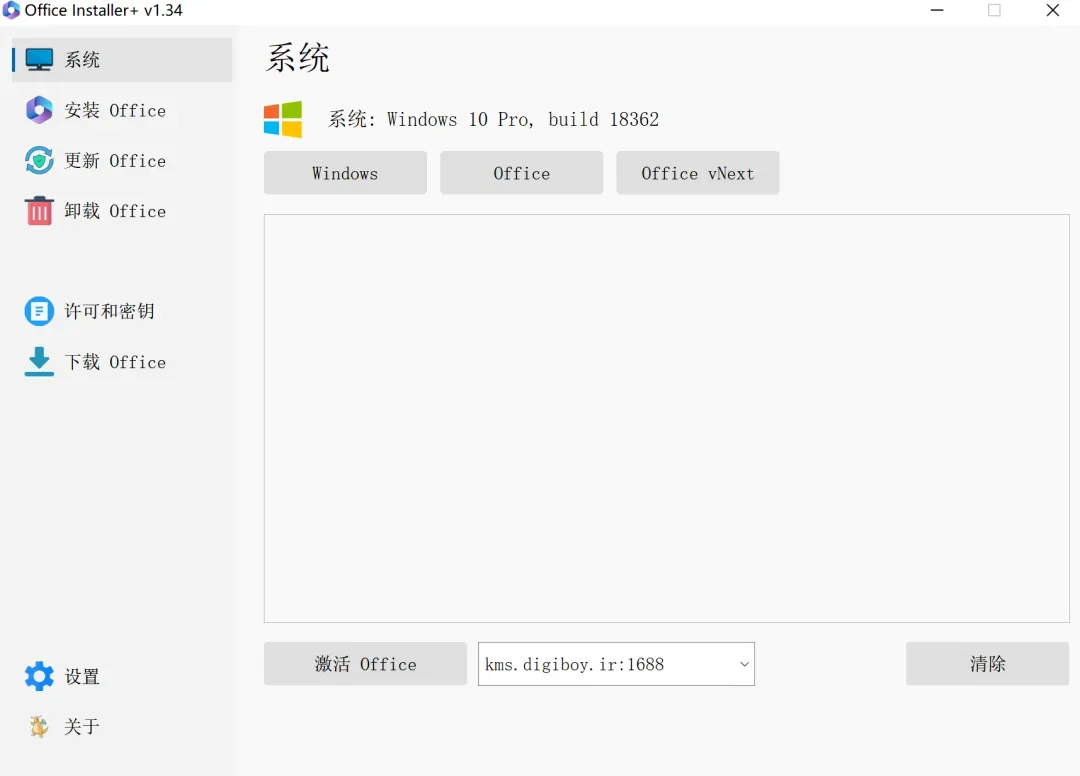Click the 更新 Office shield icon

pyautogui.click(x=39, y=160)
